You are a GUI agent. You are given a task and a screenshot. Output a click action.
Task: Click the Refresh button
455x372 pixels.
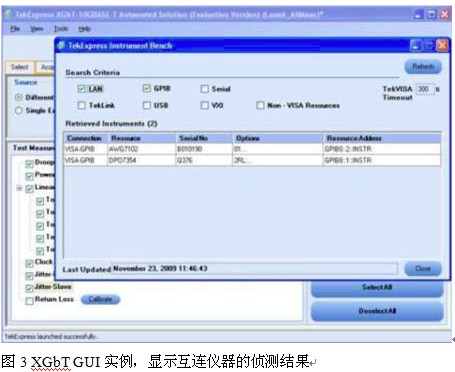(423, 66)
